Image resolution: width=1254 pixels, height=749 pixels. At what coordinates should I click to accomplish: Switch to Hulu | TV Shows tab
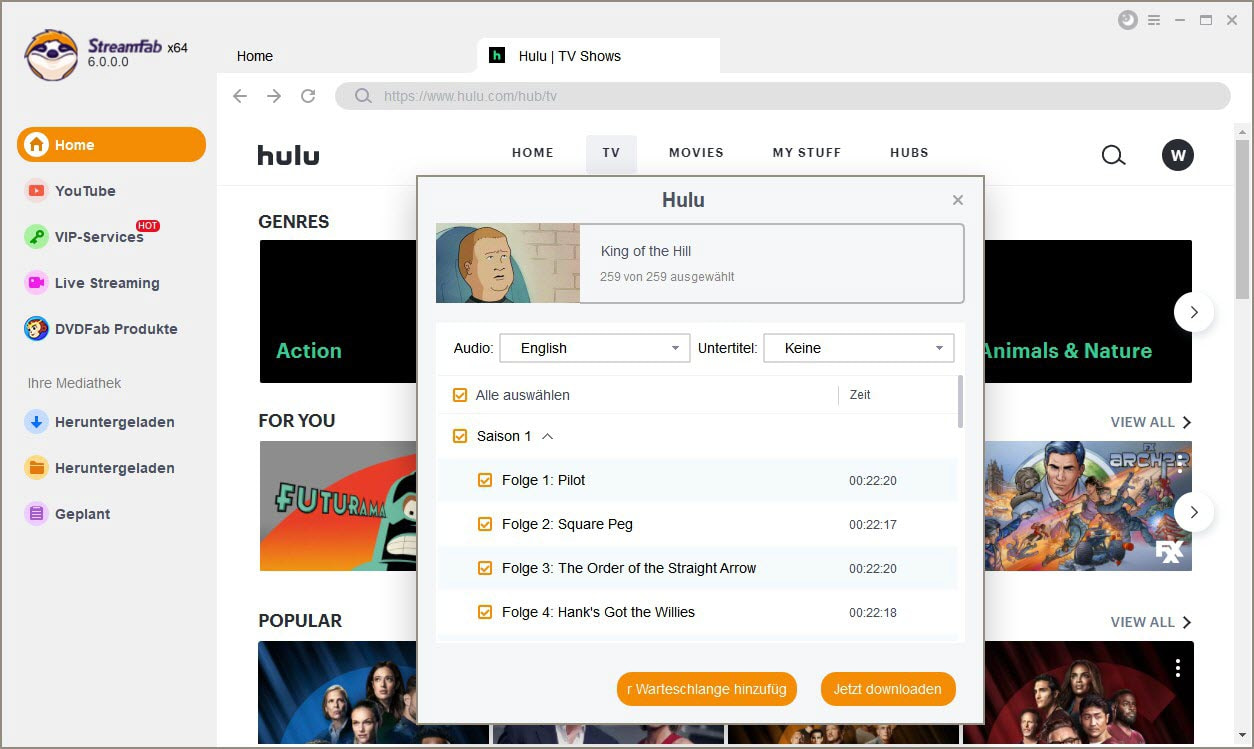pyautogui.click(x=598, y=56)
